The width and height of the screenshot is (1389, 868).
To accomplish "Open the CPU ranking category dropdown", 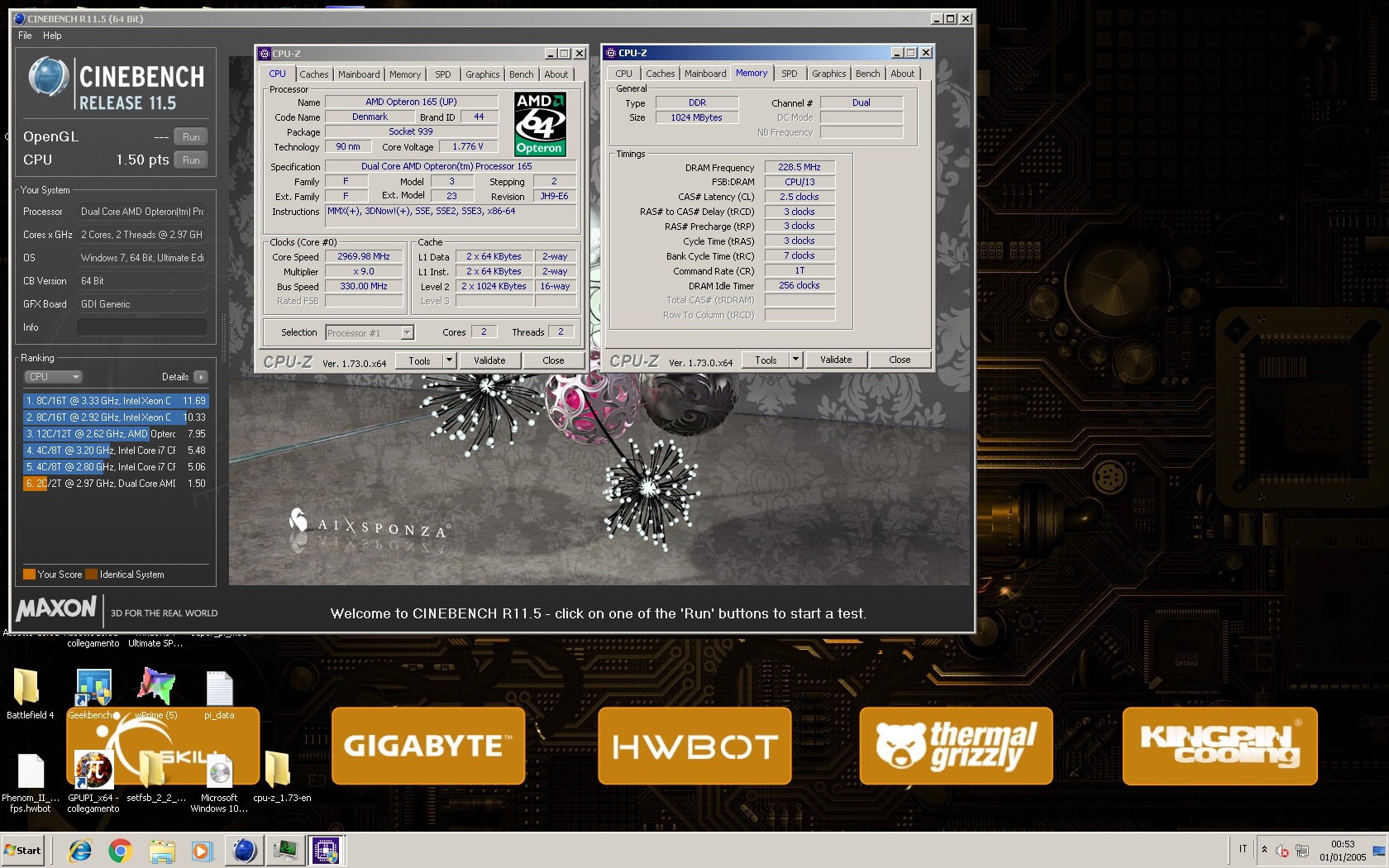I will [53, 377].
